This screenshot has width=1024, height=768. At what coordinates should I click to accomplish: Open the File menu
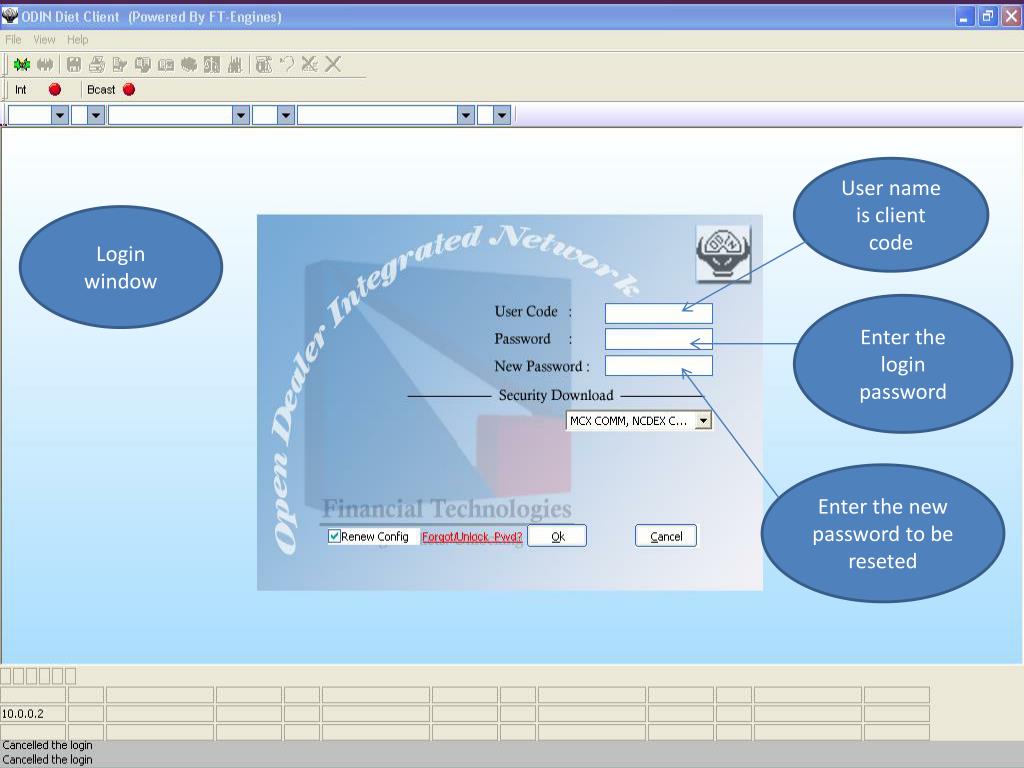(x=13, y=40)
